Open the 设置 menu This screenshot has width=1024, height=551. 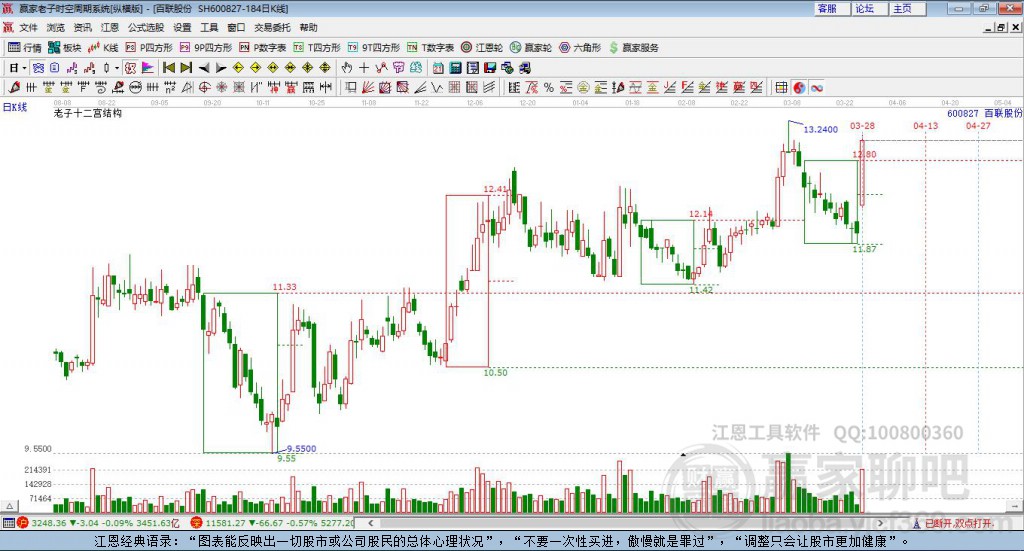tap(182, 27)
